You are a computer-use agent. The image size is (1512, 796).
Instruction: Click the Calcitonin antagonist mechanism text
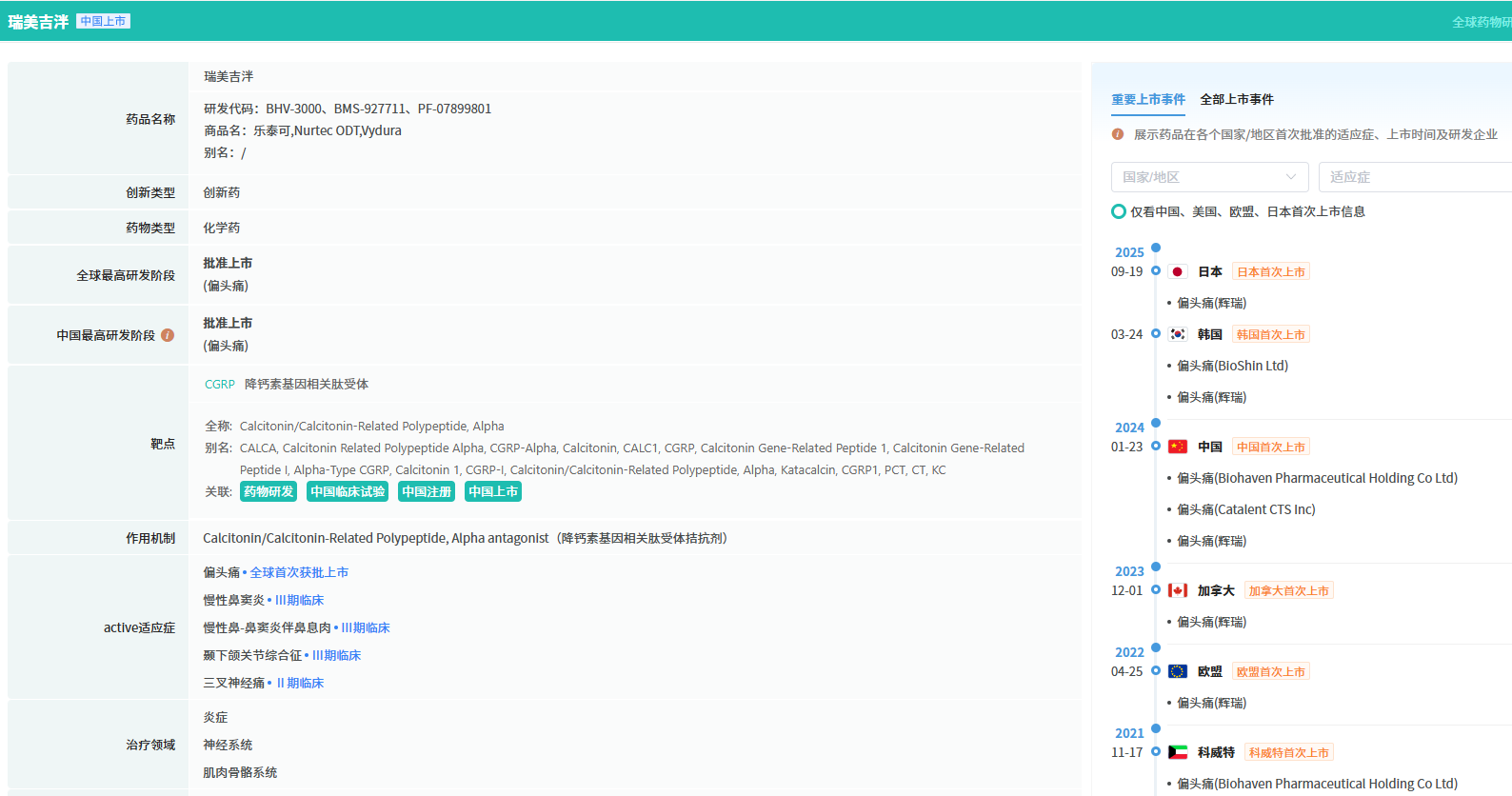466,538
